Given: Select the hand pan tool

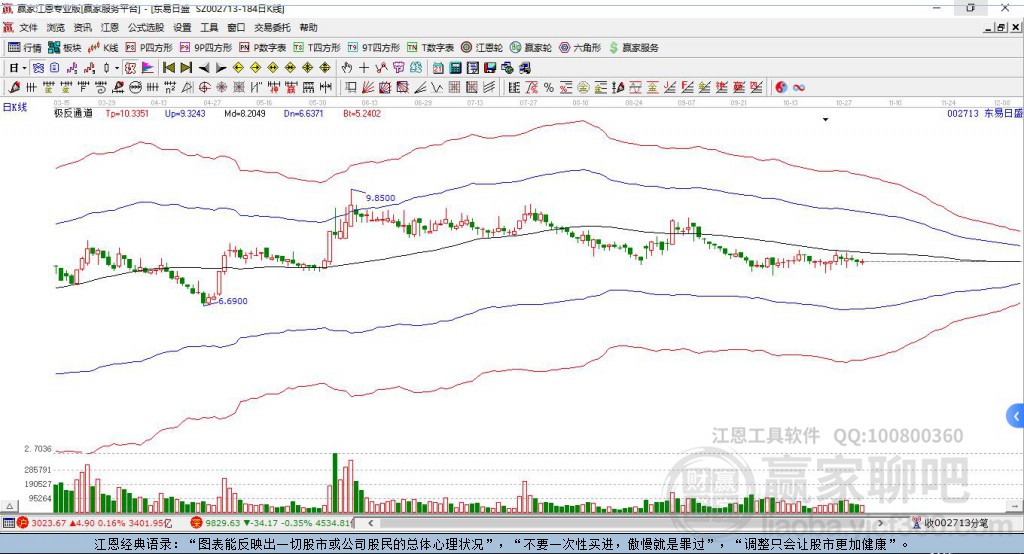Looking at the screenshot, I should click(347, 68).
